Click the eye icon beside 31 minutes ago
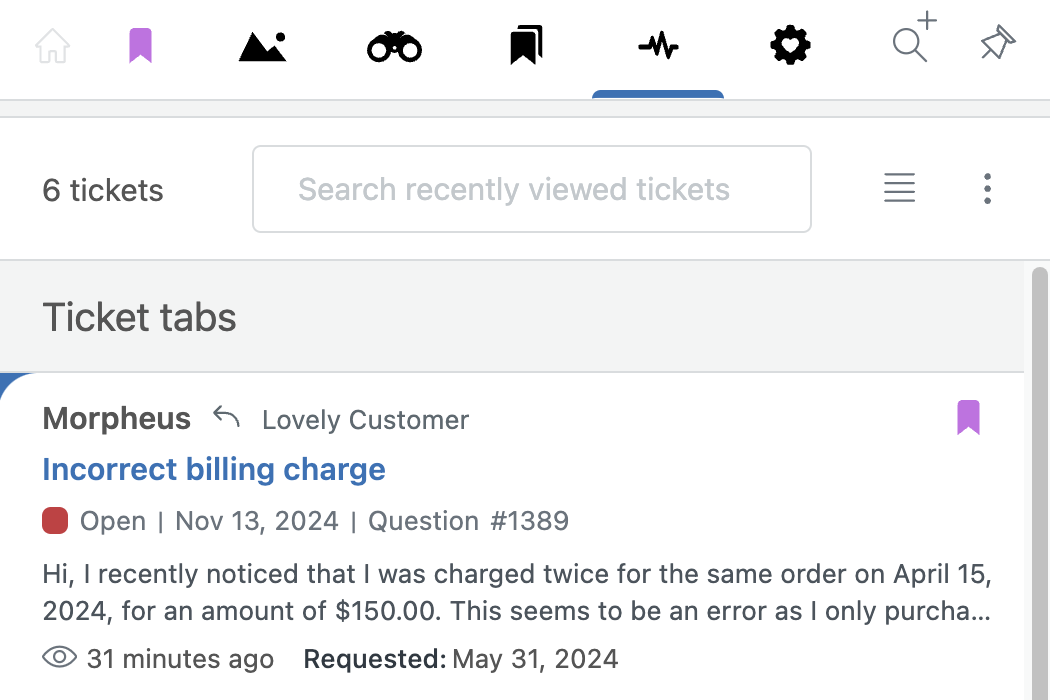This screenshot has width=1050, height=700. coord(60,657)
